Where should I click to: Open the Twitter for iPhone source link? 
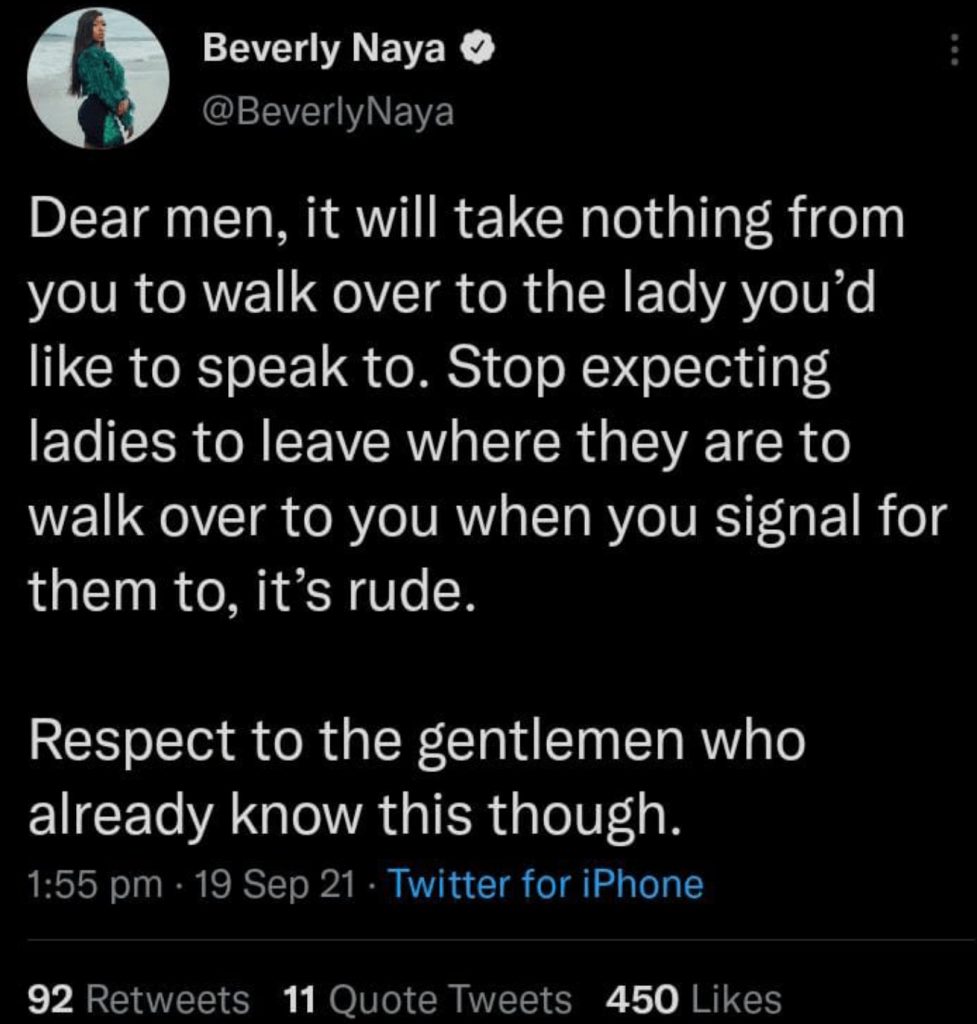click(x=544, y=884)
